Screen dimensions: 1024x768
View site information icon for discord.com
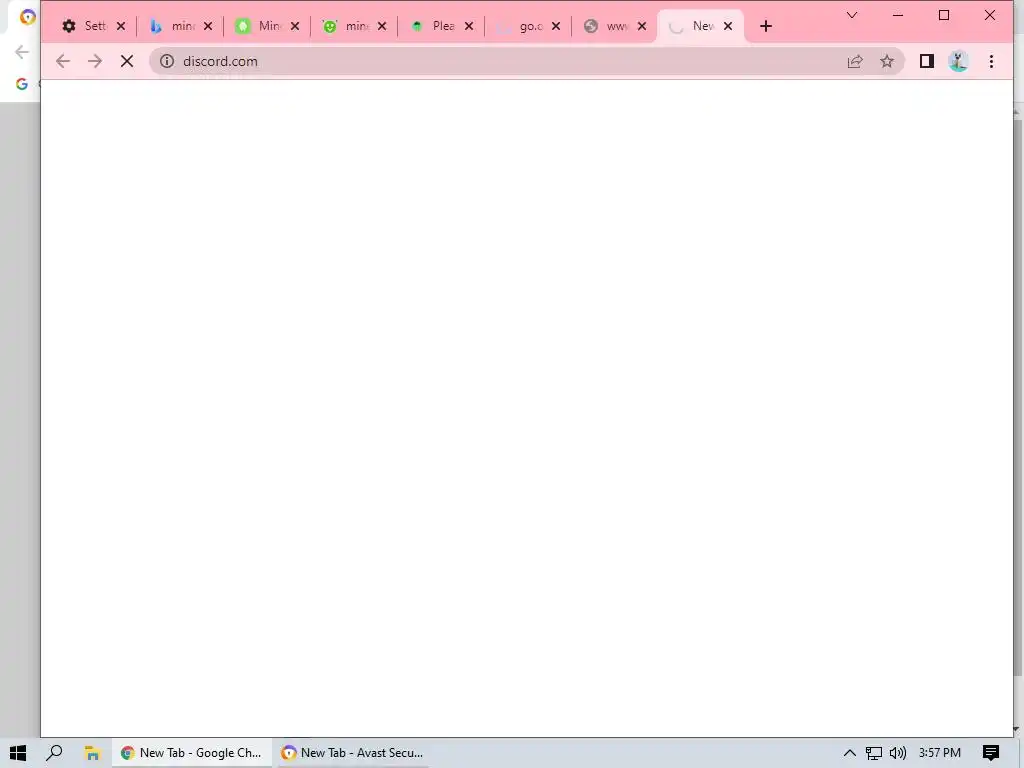[x=167, y=61]
